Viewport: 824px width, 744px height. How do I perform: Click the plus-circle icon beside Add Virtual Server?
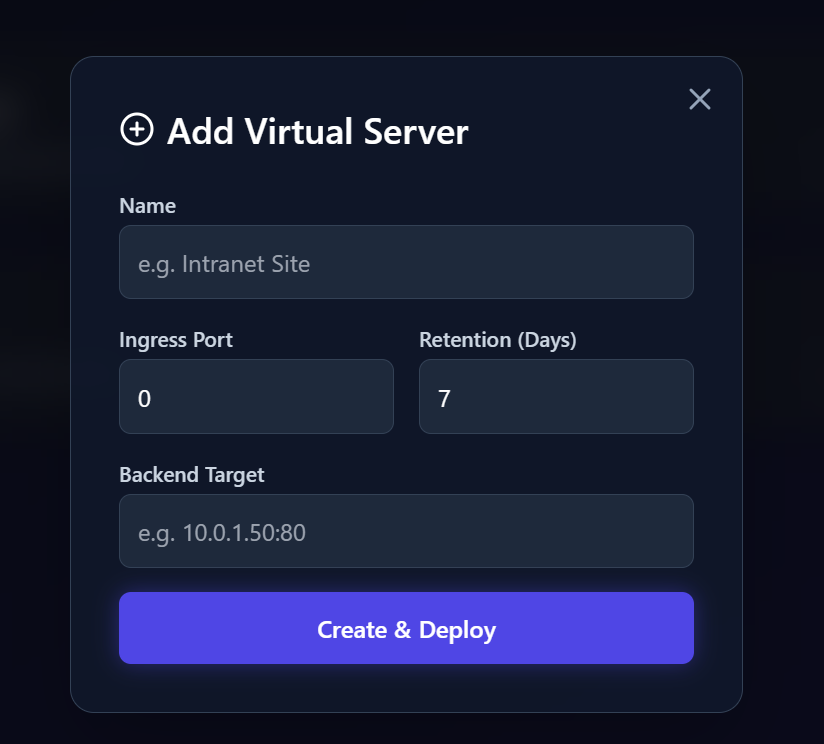click(x=135, y=130)
